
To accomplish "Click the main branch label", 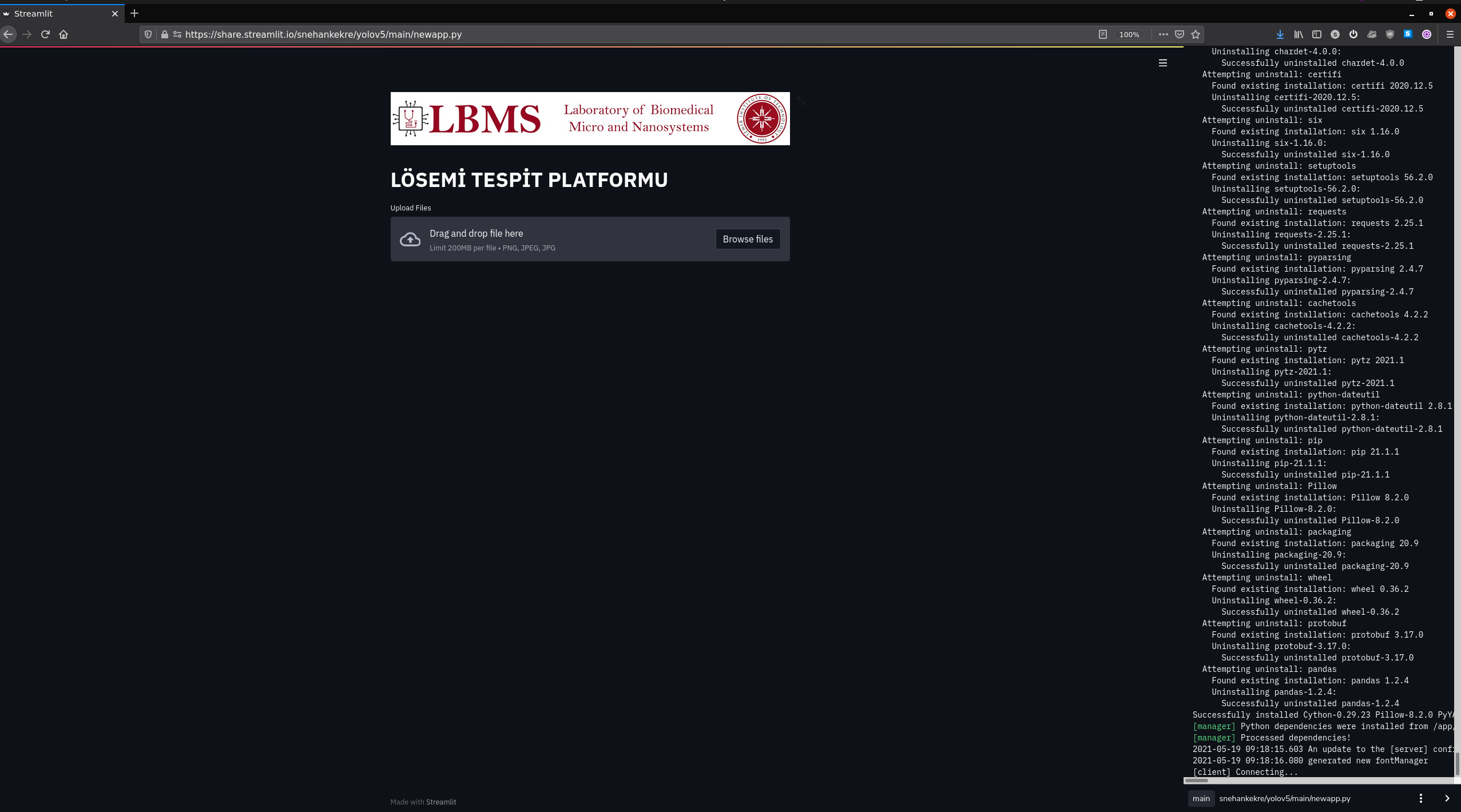I will click(x=1201, y=798).
